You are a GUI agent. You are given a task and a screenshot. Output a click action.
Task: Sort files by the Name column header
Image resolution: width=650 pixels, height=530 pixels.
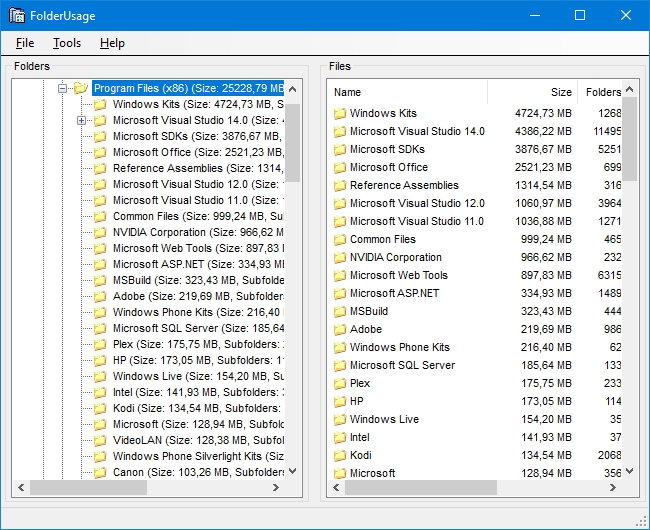click(x=407, y=92)
